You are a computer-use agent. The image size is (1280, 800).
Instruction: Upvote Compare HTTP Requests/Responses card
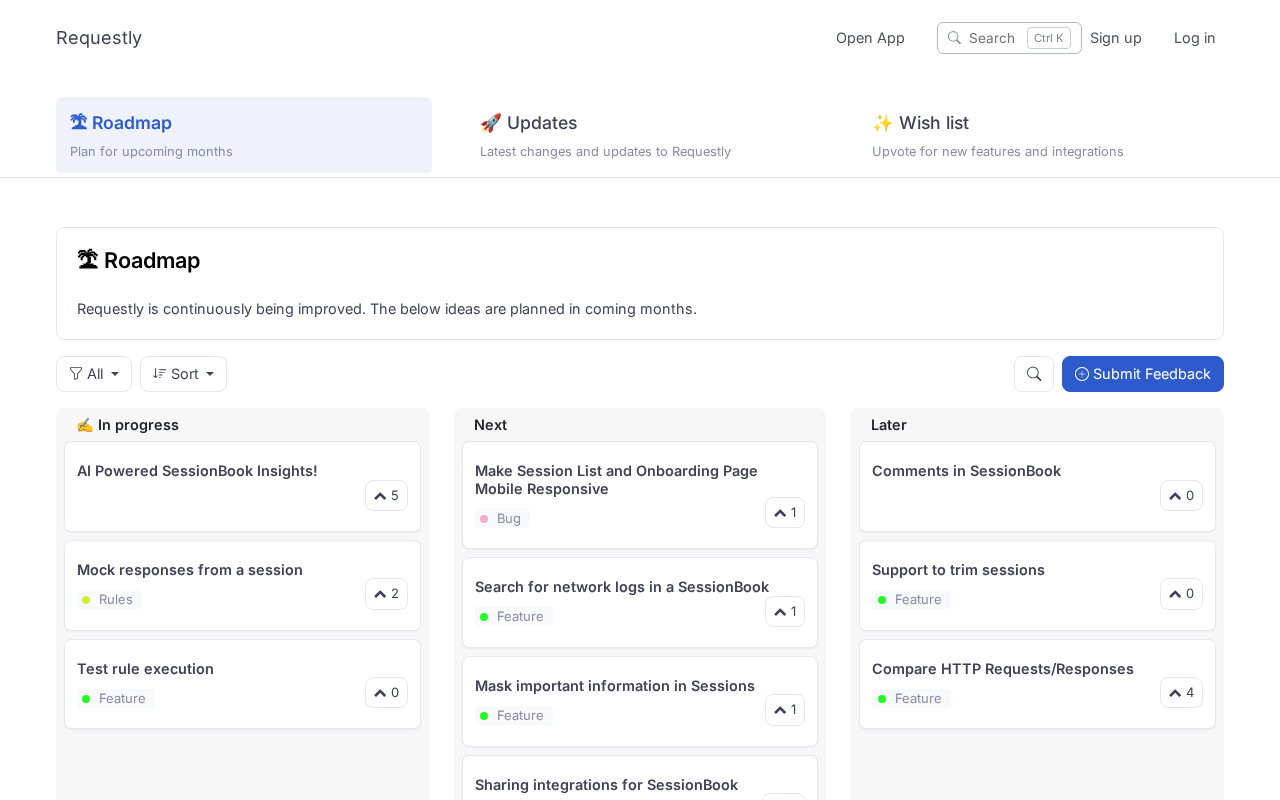pos(1181,693)
